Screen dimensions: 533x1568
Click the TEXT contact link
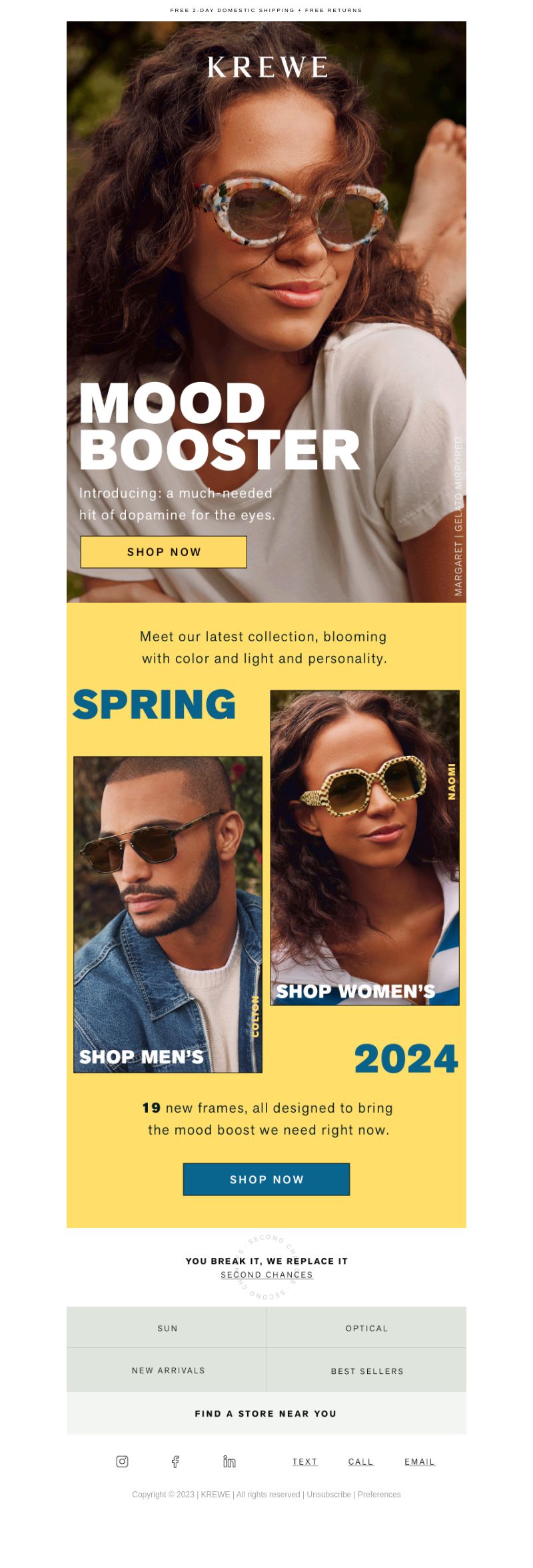[305, 1461]
